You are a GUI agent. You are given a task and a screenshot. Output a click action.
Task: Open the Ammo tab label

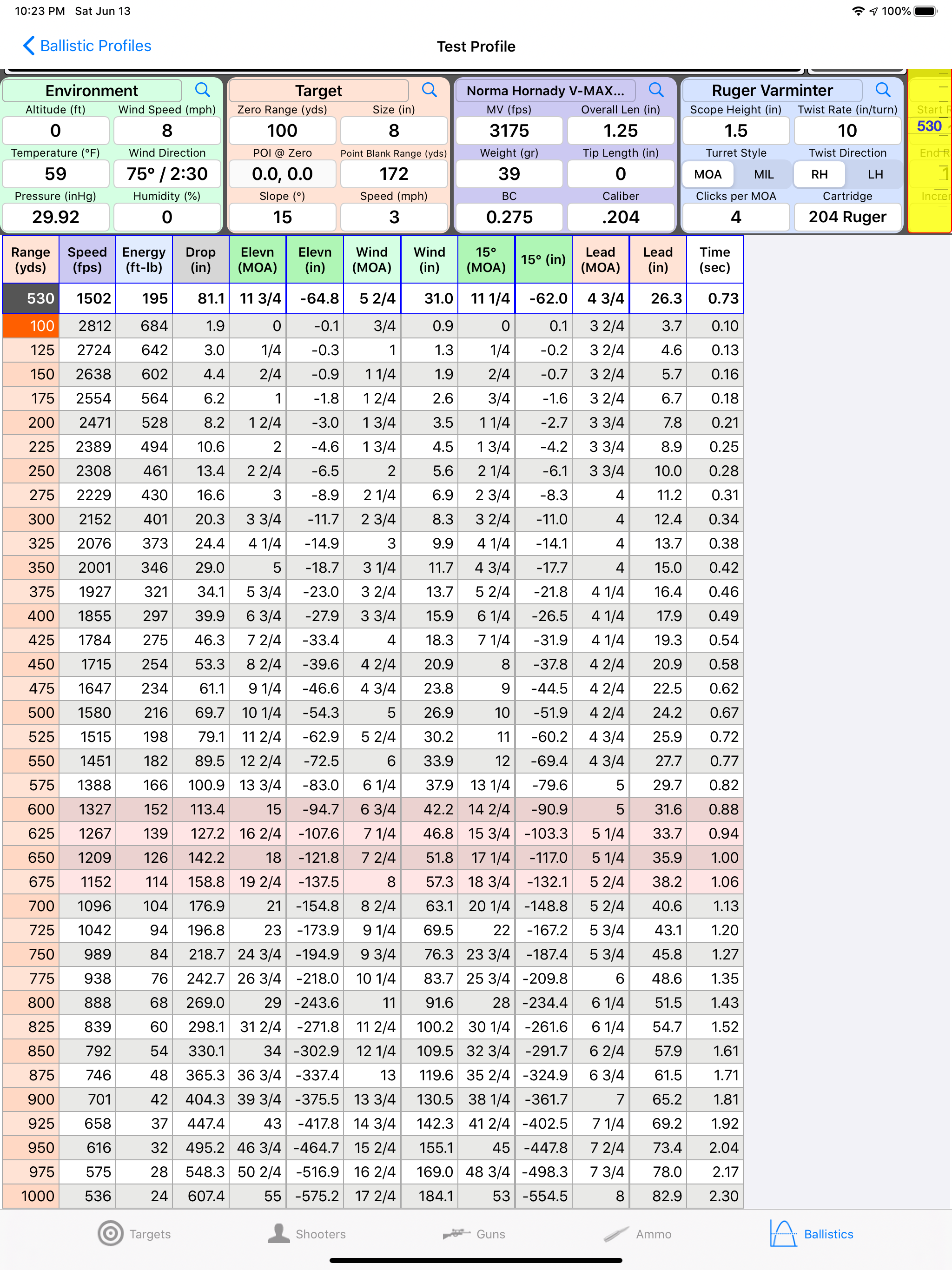654,1234
